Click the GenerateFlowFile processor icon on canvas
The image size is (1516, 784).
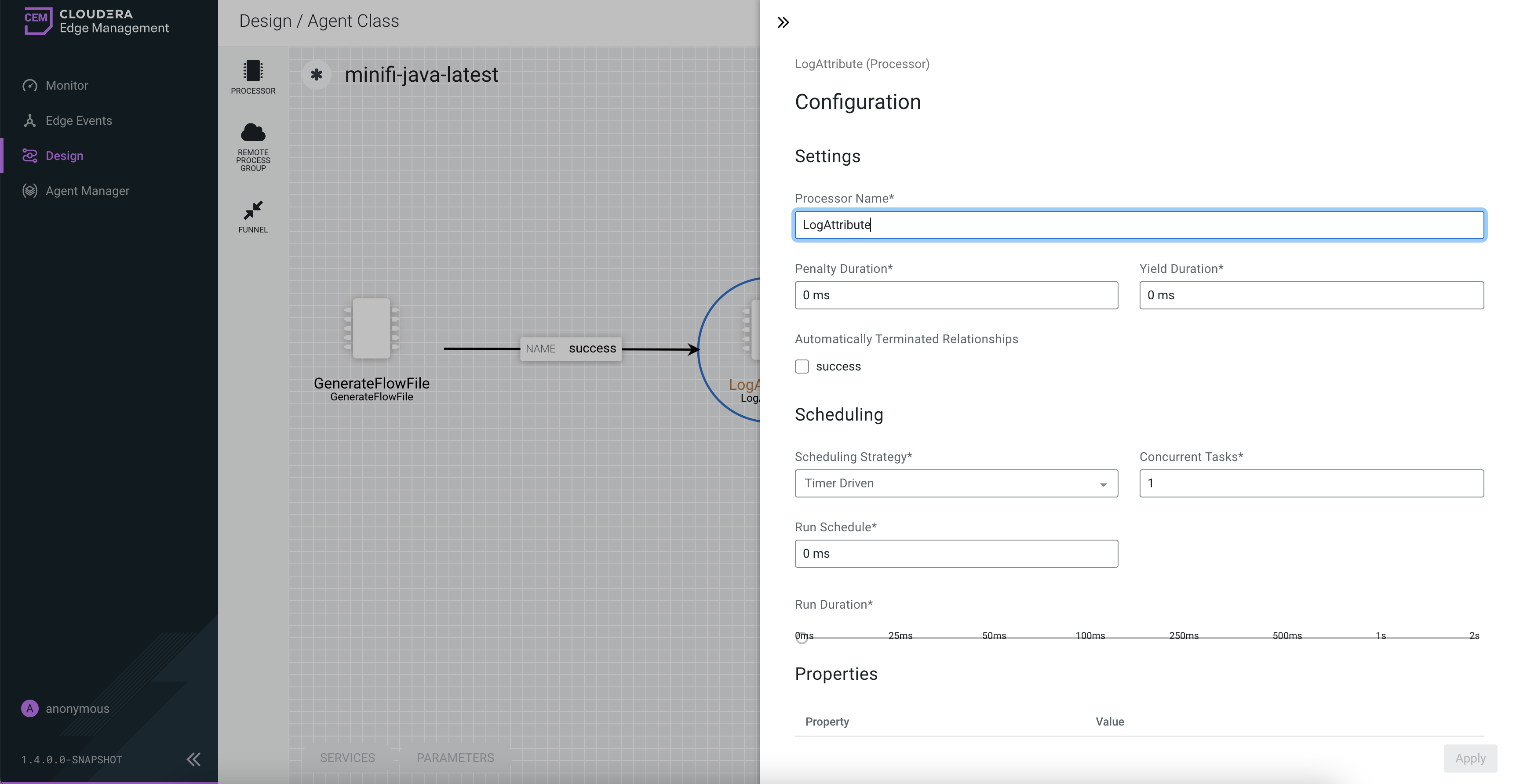pyautogui.click(x=372, y=329)
